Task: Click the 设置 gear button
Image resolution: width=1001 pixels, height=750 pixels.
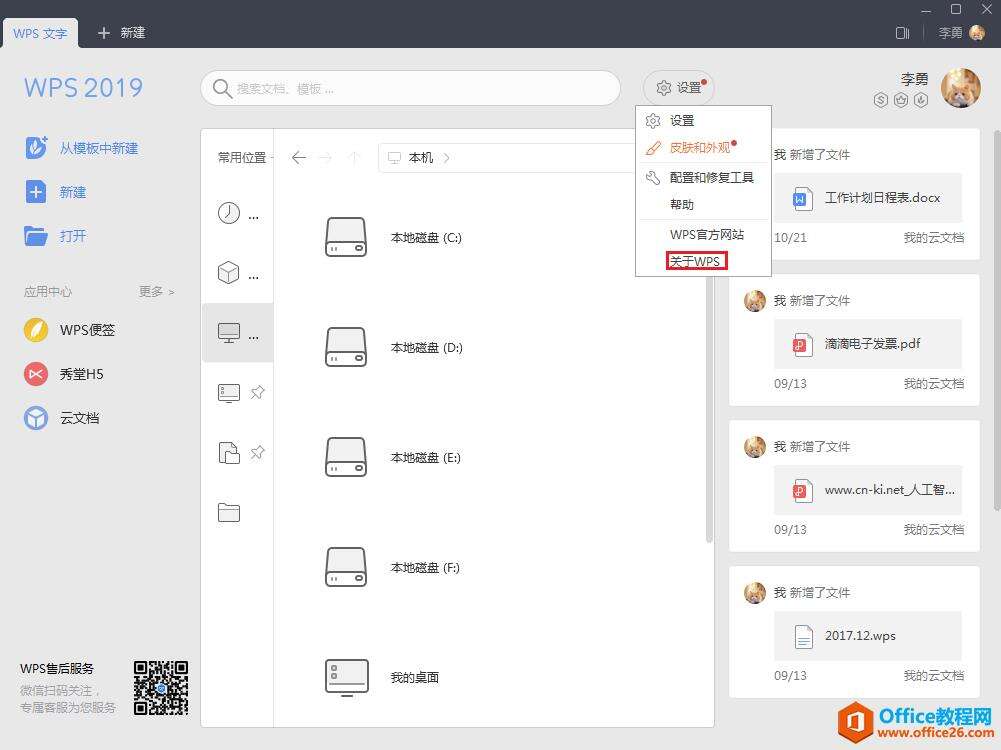Action: (679, 87)
